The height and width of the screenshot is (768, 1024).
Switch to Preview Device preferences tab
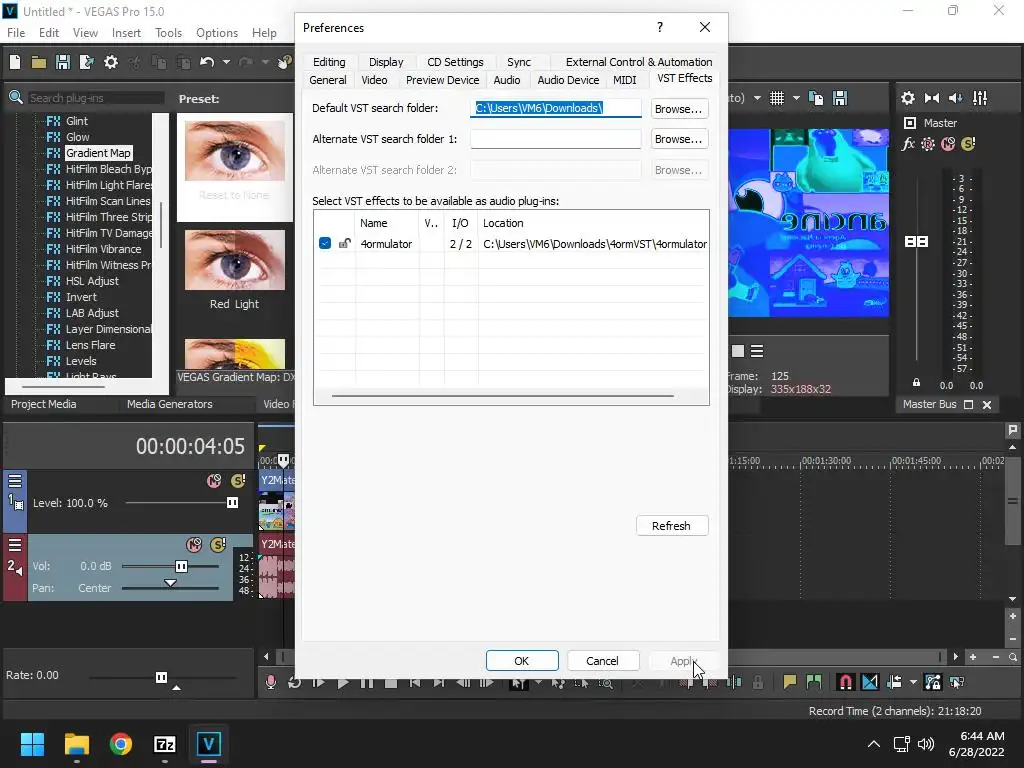[x=442, y=80]
